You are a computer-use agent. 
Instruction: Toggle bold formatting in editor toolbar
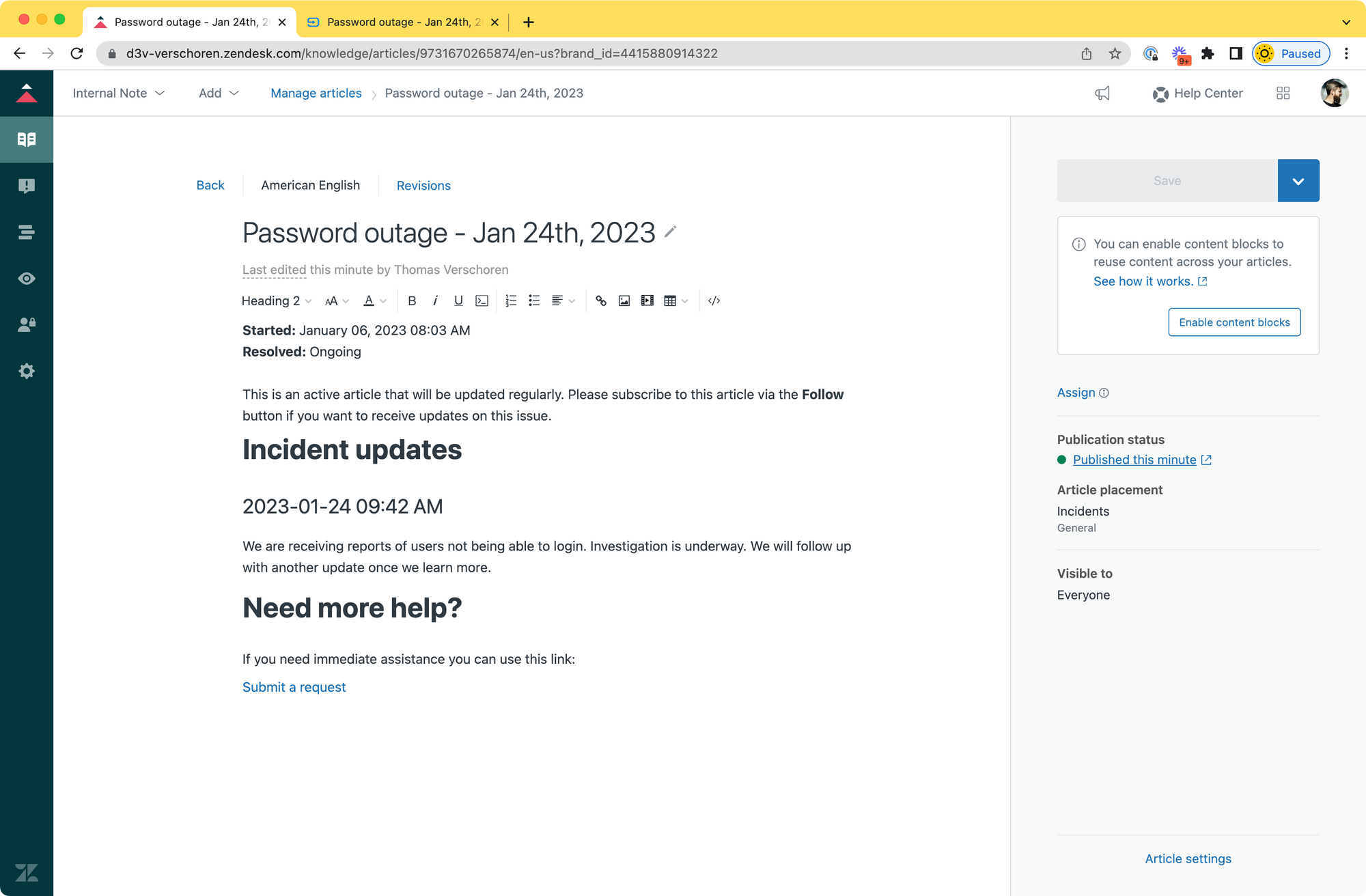412,301
